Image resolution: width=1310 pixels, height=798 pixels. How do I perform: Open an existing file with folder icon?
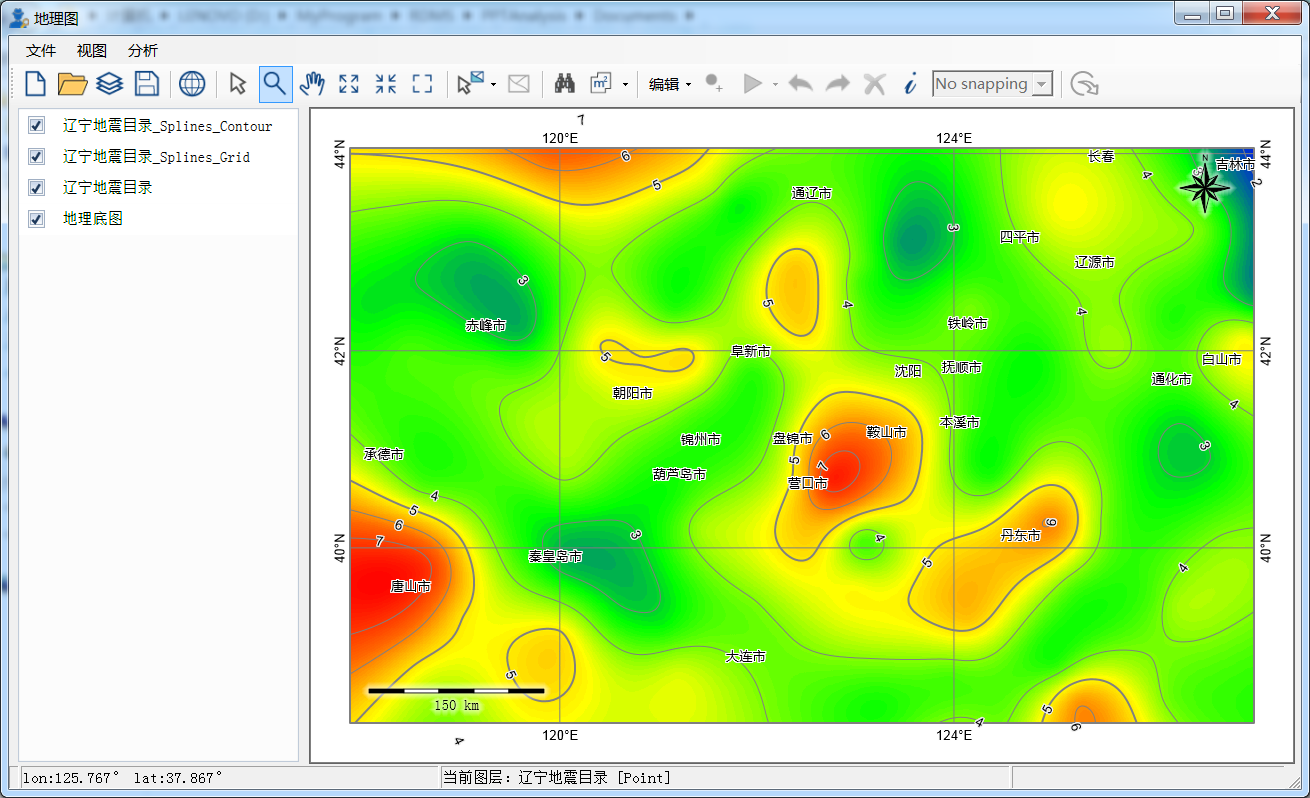[x=72, y=84]
